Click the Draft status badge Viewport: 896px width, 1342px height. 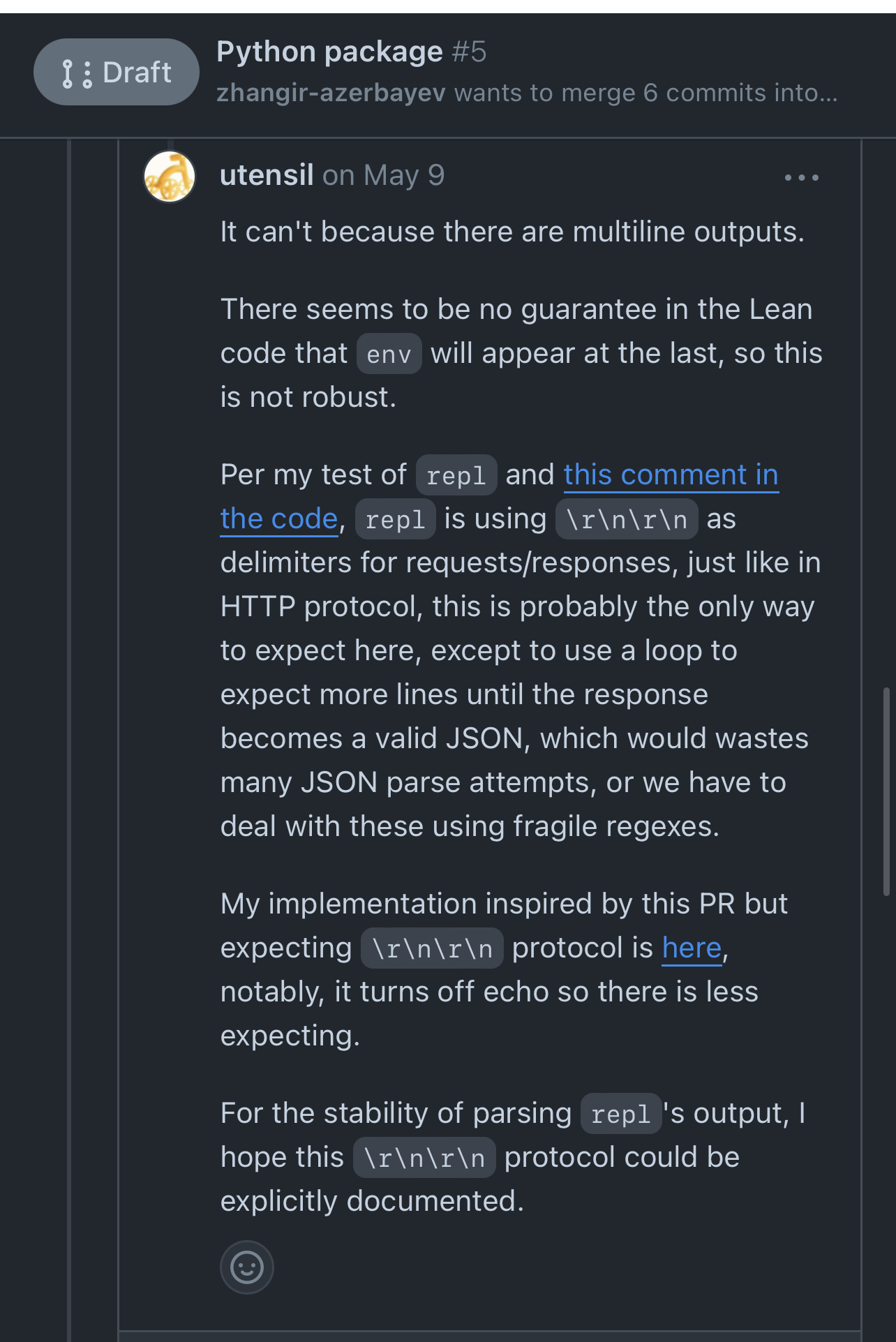[x=117, y=73]
